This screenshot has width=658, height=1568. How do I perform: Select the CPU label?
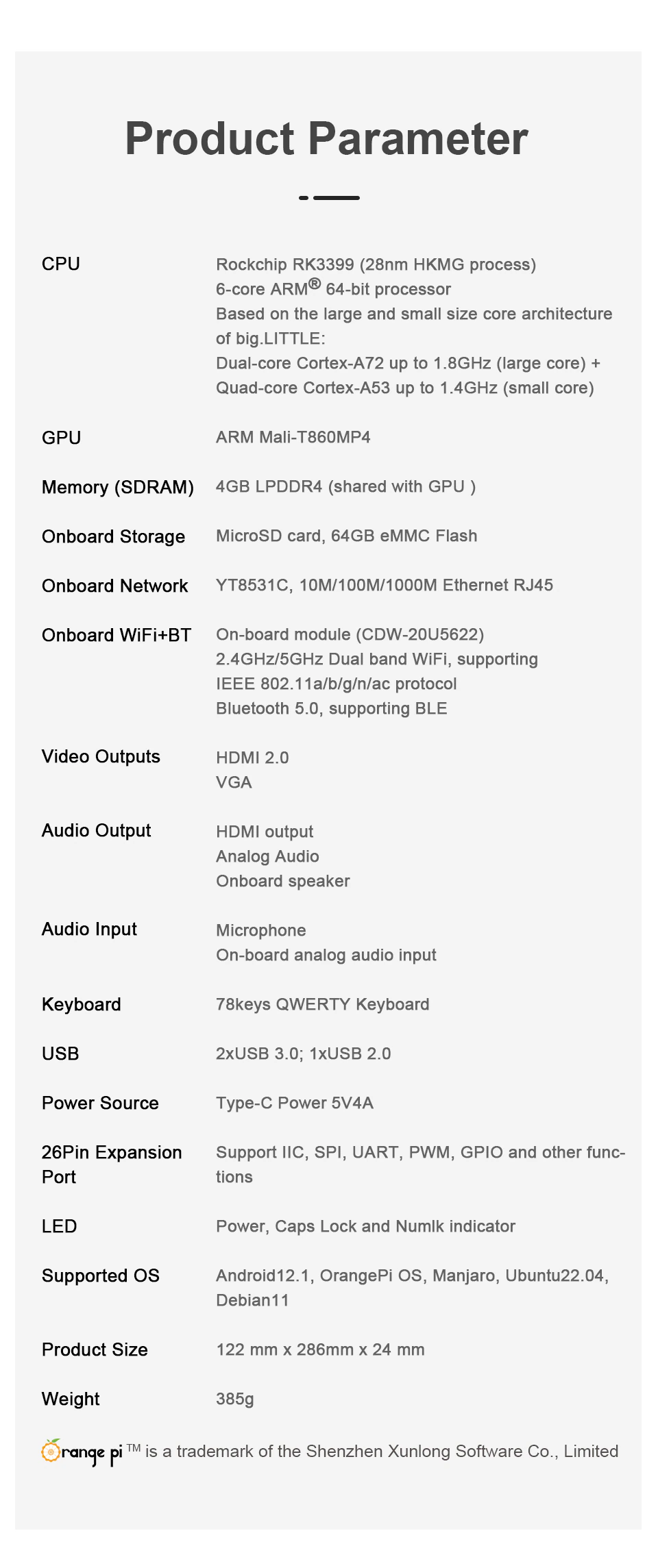(61, 264)
